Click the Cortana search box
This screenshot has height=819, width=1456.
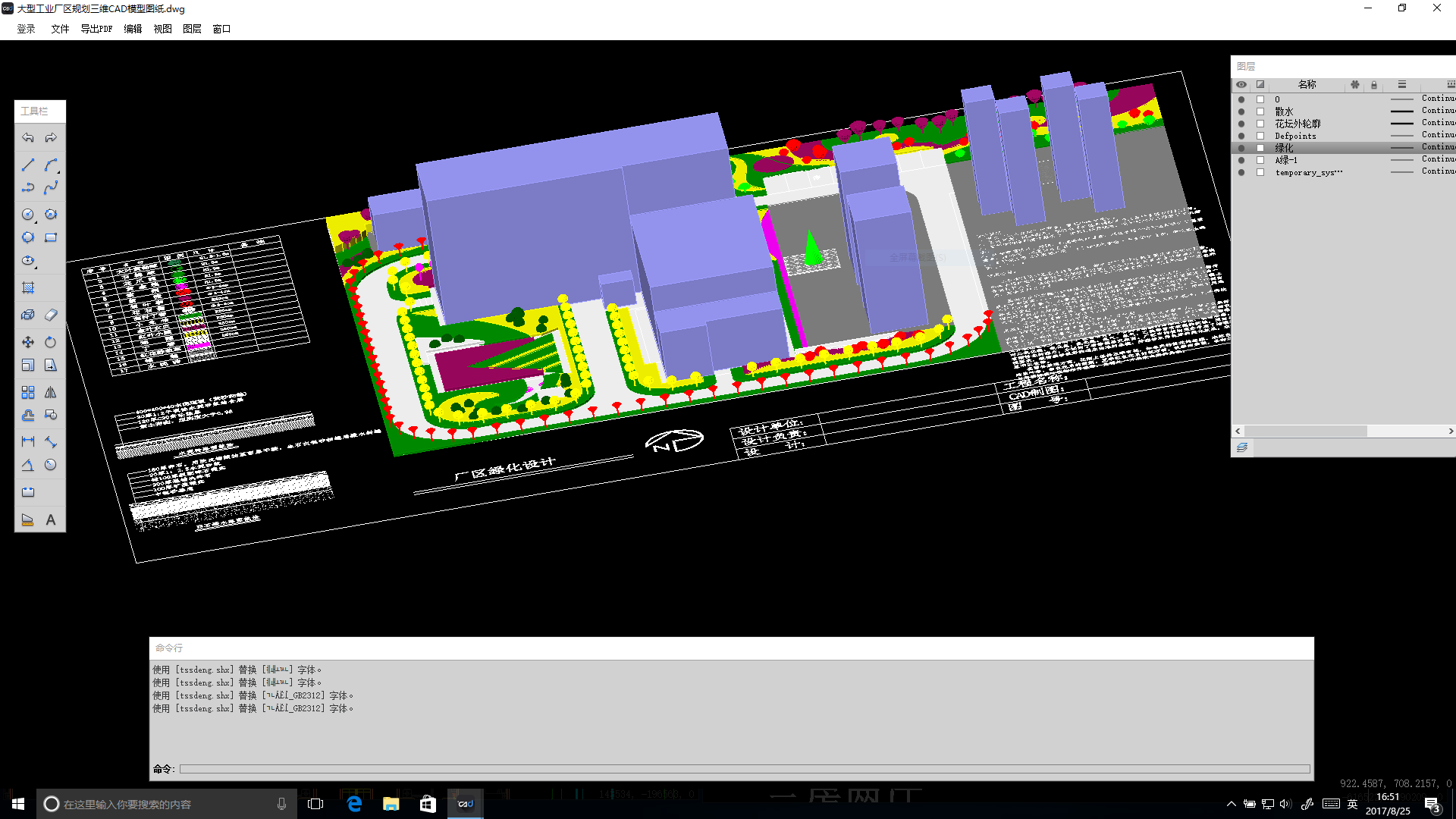click(x=167, y=804)
